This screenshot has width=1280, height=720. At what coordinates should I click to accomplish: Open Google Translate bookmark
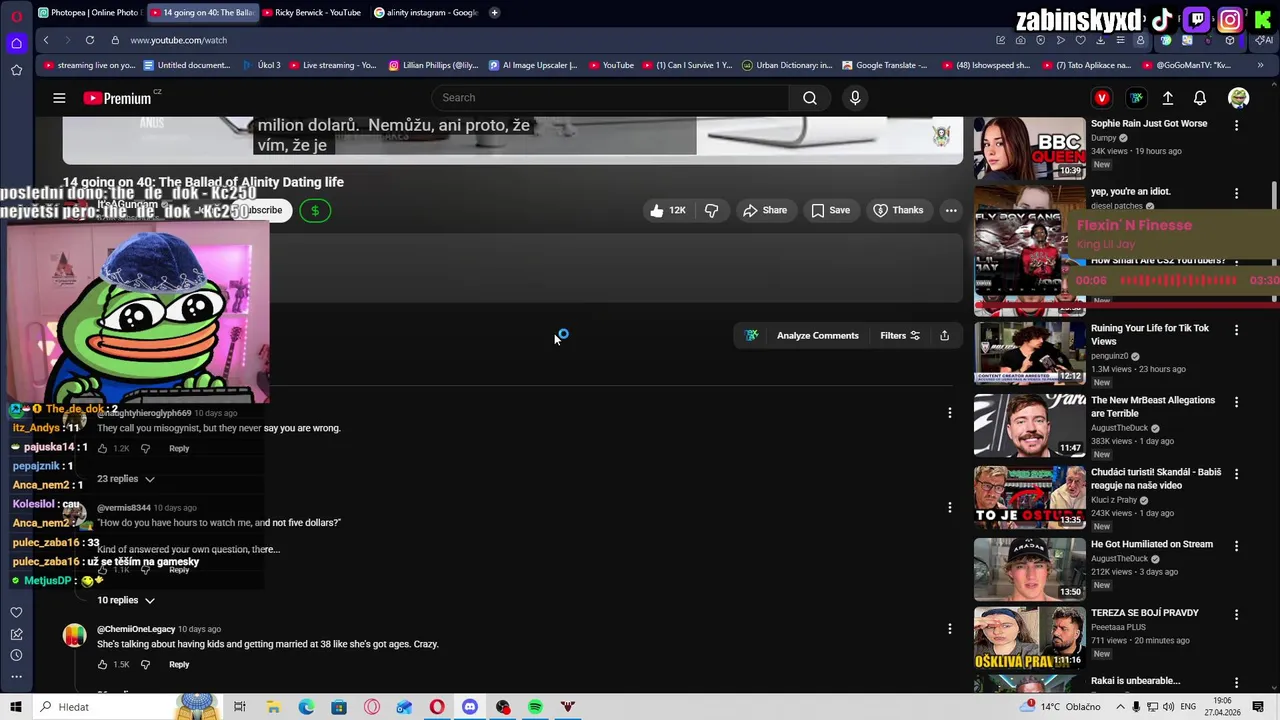[x=885, y=65]
